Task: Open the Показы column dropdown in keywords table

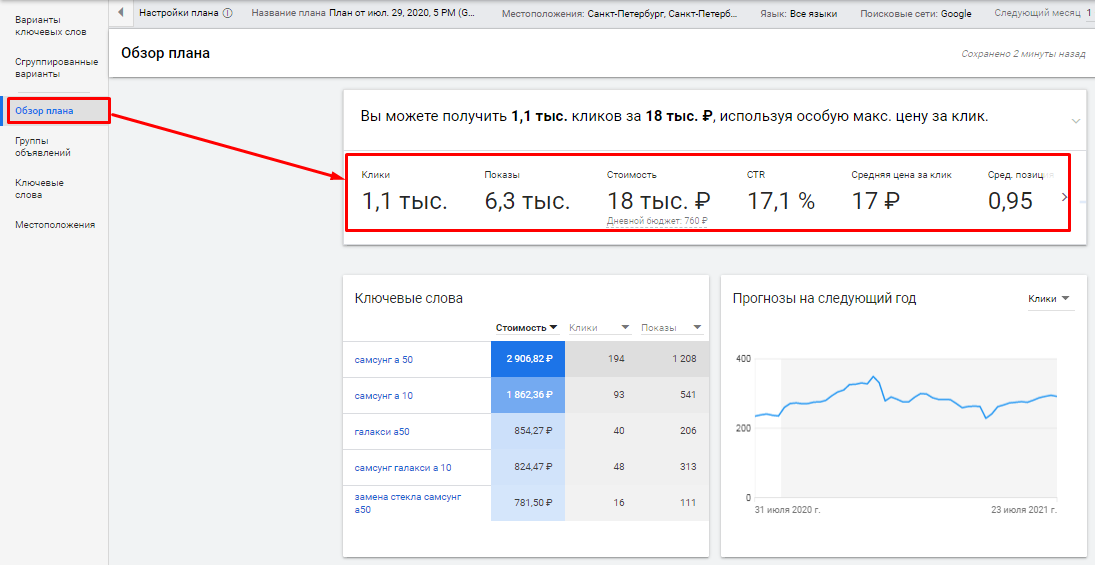Action: click(671, 328)
